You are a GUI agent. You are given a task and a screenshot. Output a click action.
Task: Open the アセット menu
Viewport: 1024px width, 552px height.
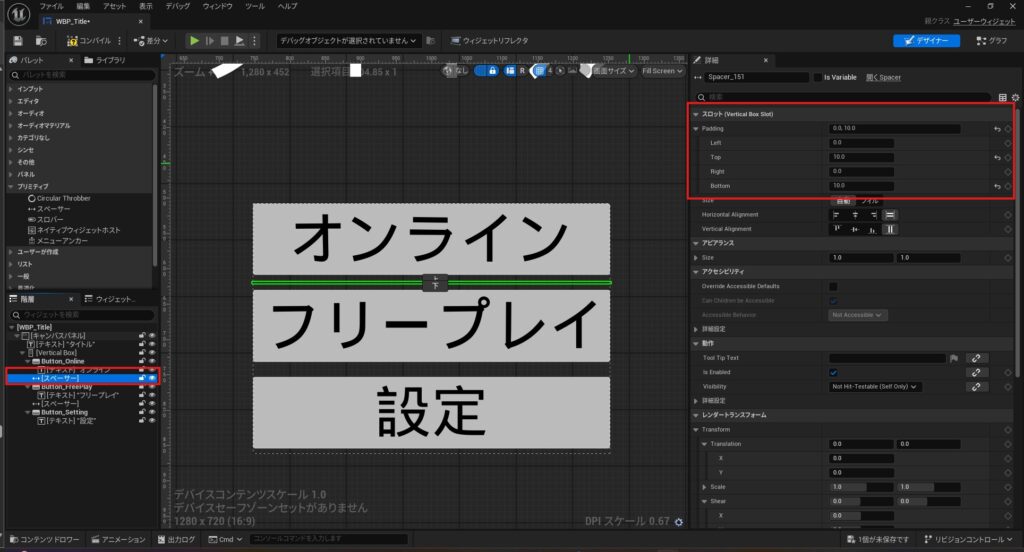(x=114, y=6)
